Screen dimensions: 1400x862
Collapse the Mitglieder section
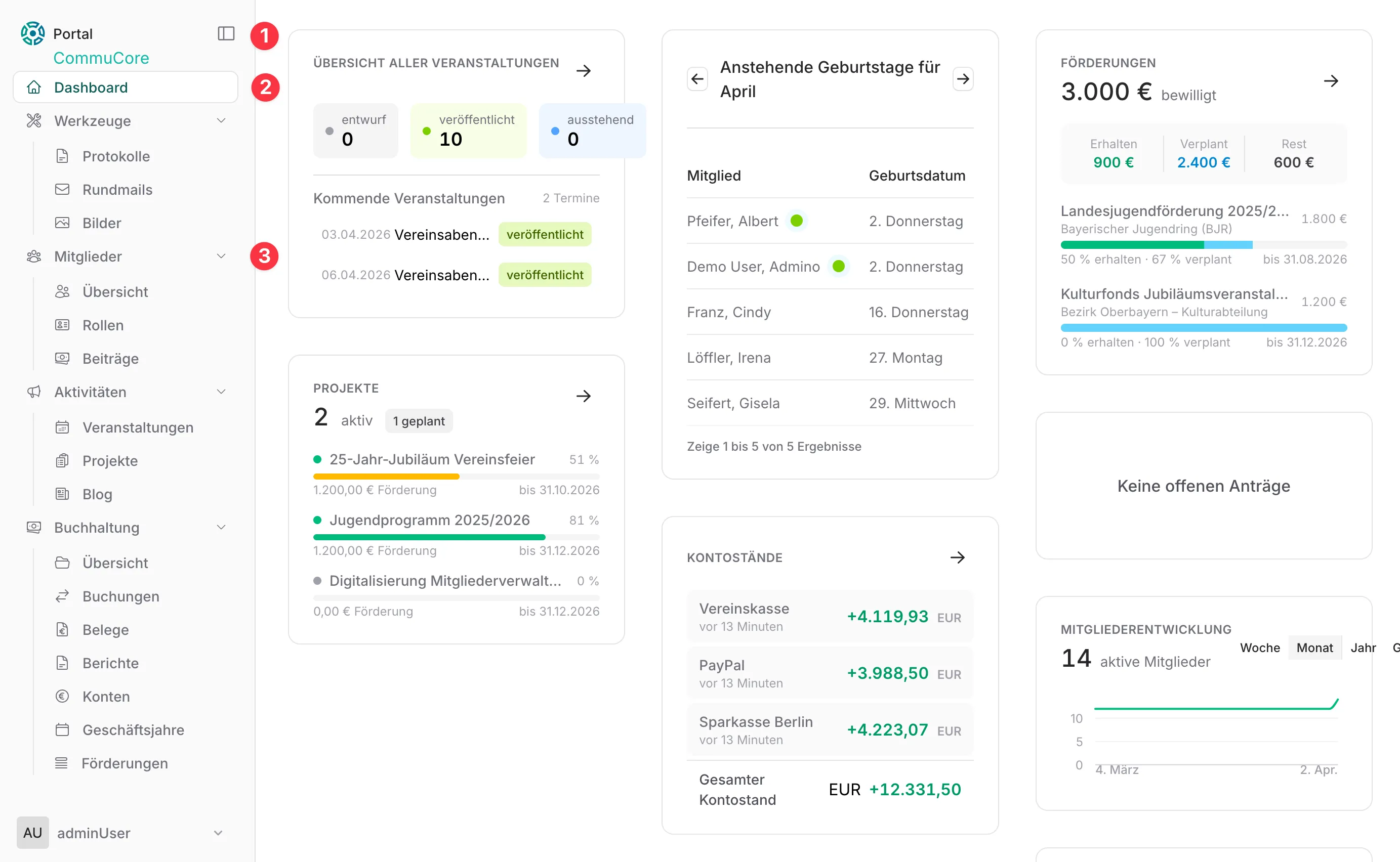pyautogui.click(x=221, y=256)
